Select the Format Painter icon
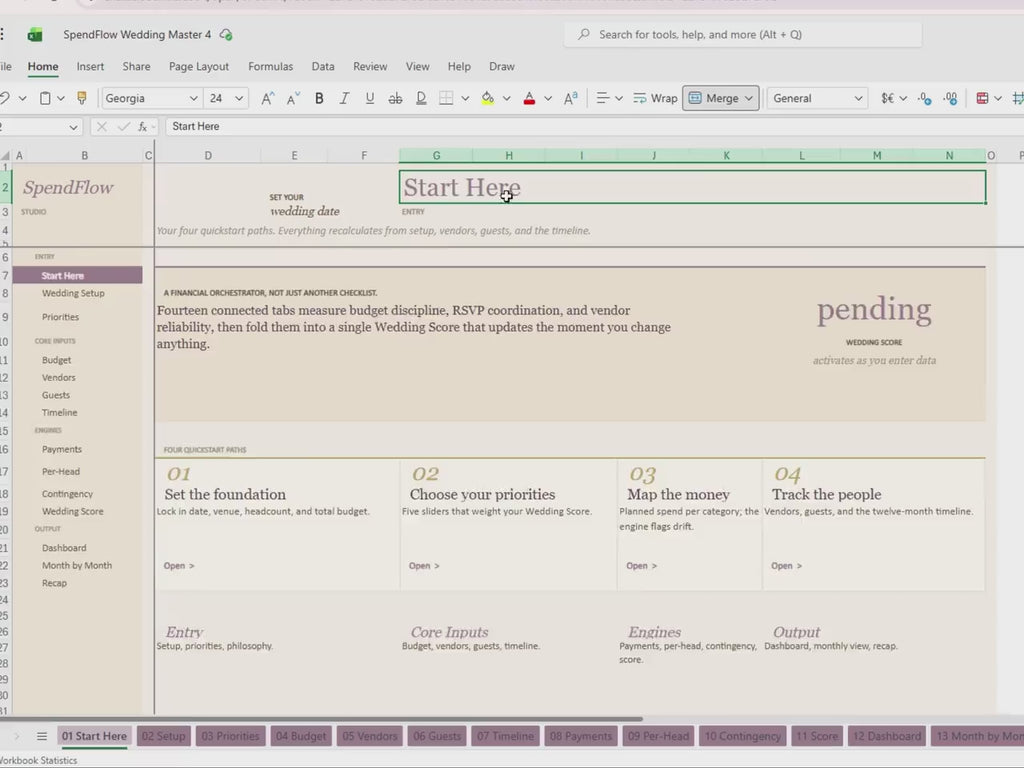This screenshot has width=1024, height=768. [x=82, y=98]
